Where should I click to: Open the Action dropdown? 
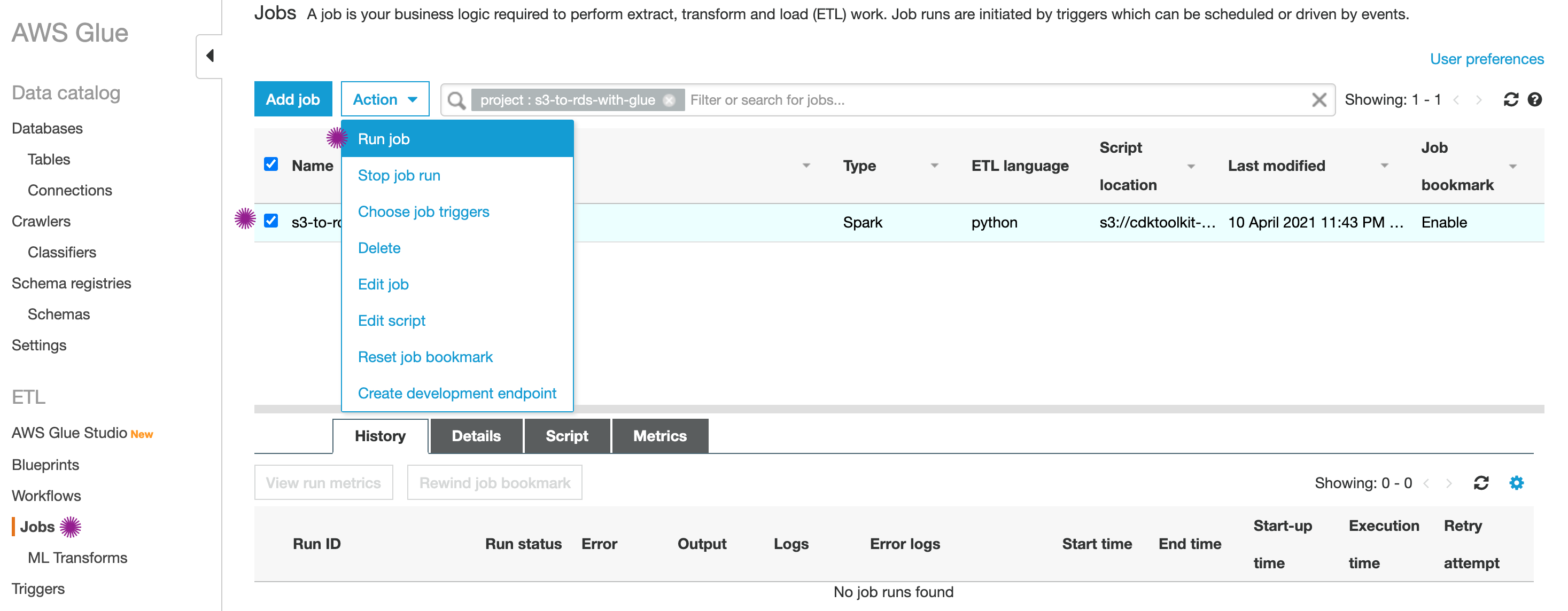(385, 99)
